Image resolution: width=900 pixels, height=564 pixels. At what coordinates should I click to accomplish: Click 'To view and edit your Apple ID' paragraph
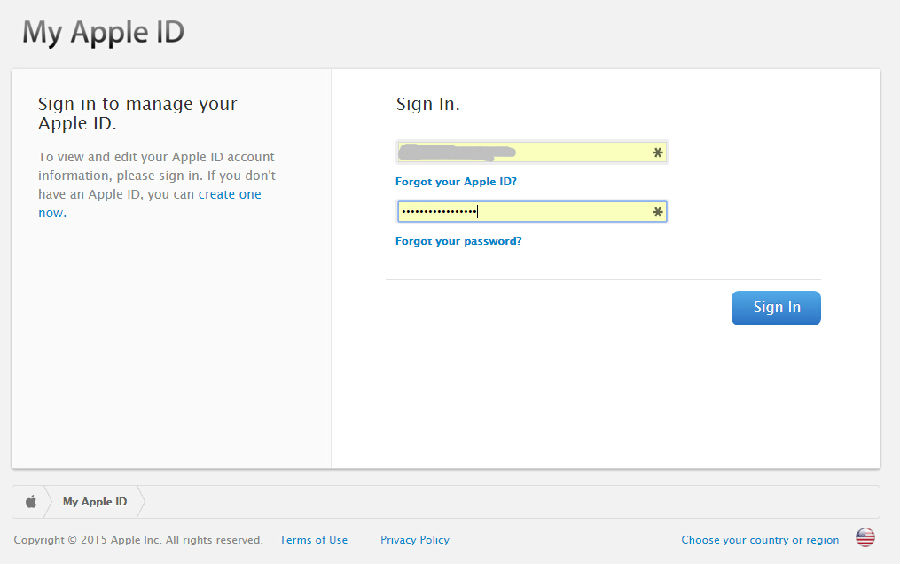tap(157, 184)
